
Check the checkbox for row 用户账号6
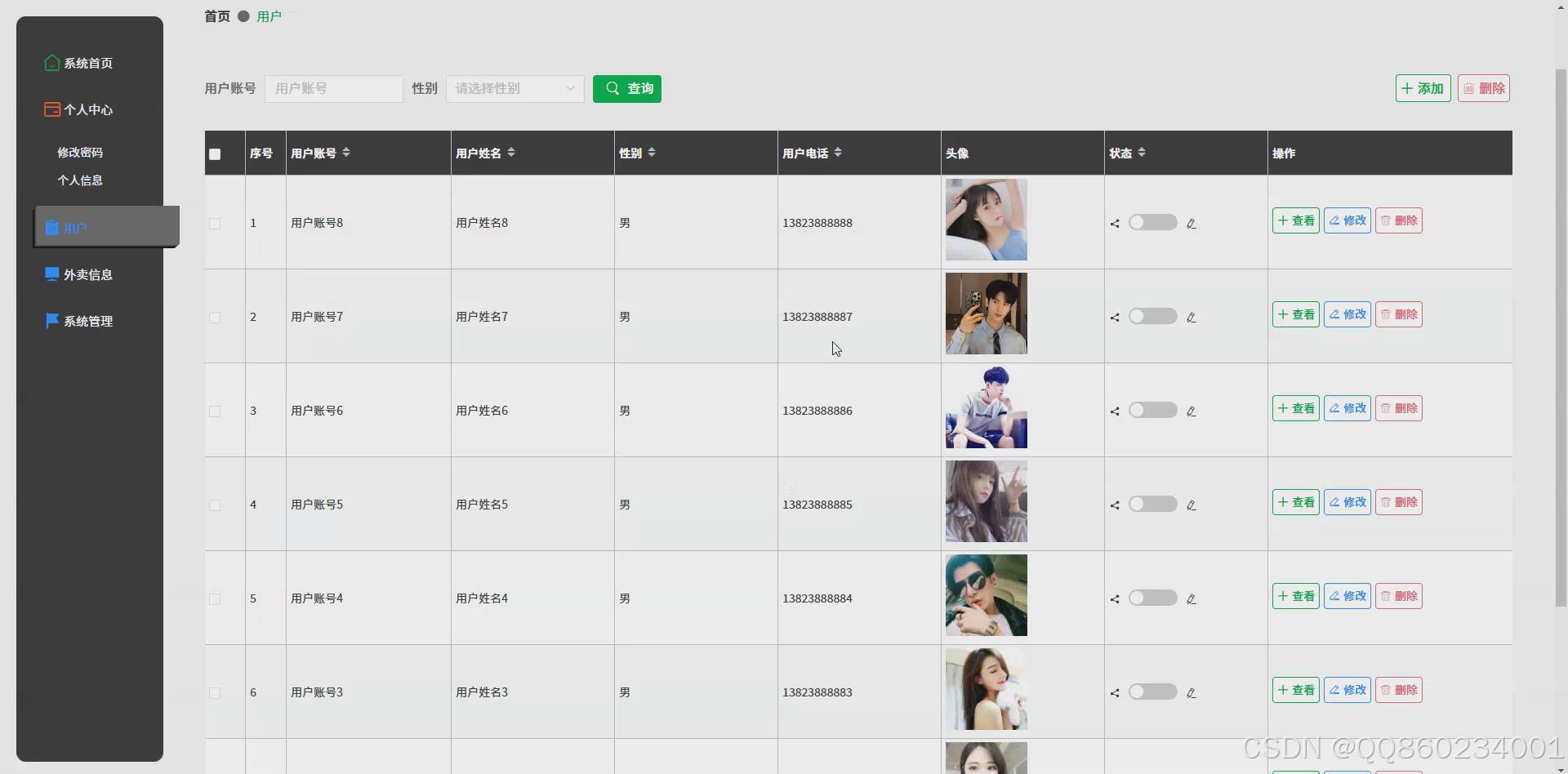tap(215, 411)
